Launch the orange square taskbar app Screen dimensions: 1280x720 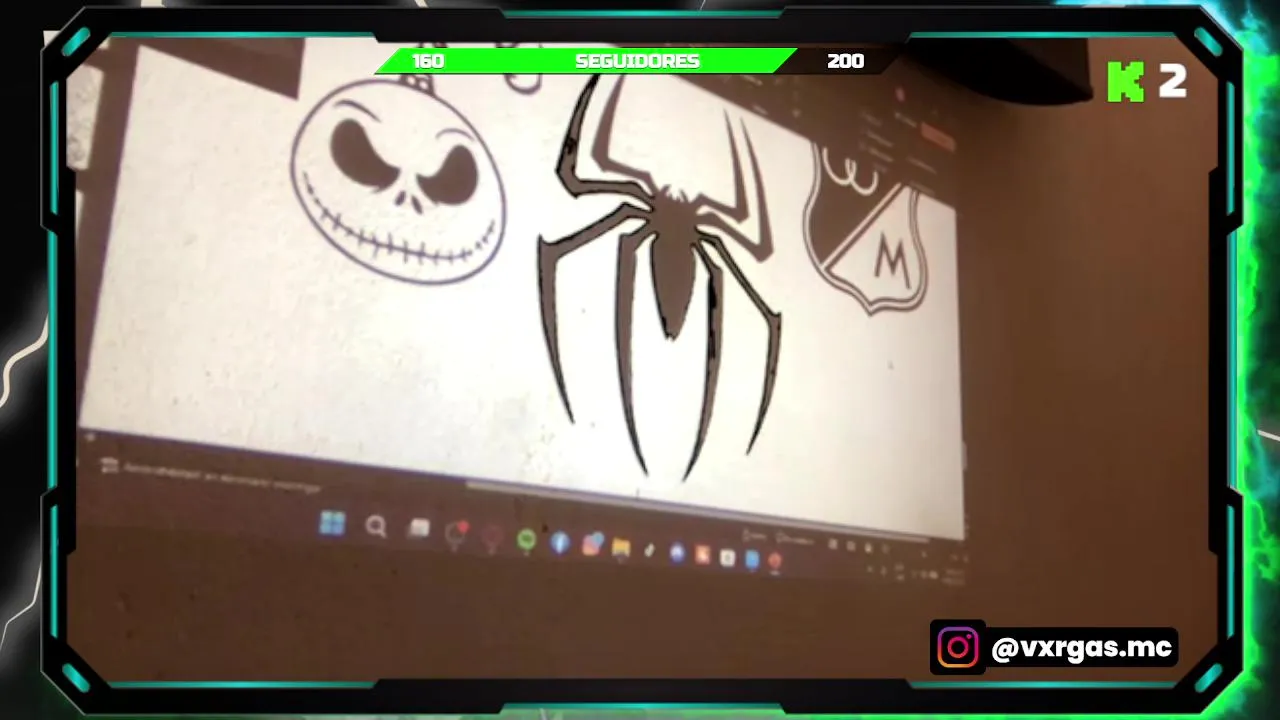(702, 555)
